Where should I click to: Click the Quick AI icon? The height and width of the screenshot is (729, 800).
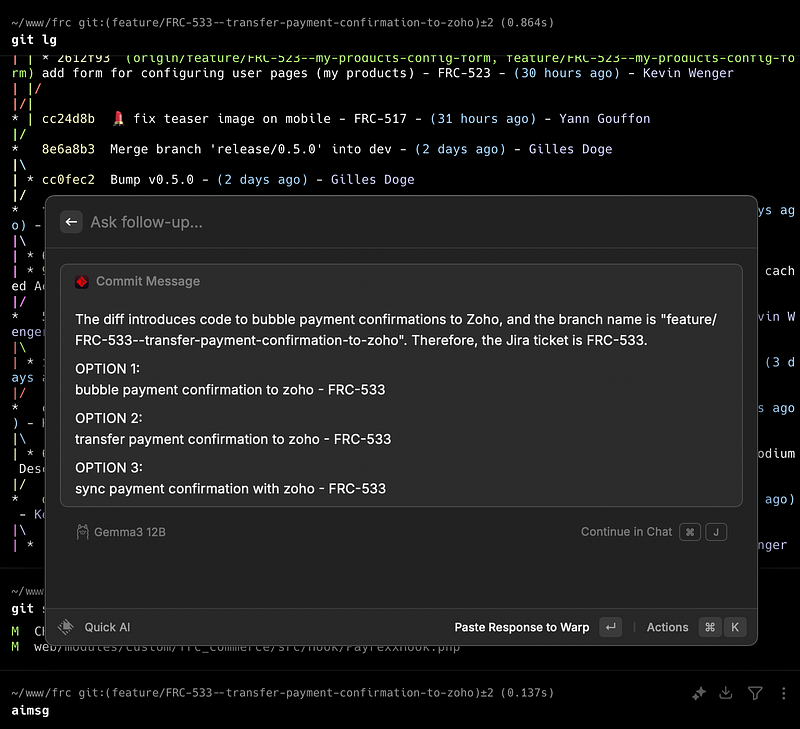[x=66, y=627]
